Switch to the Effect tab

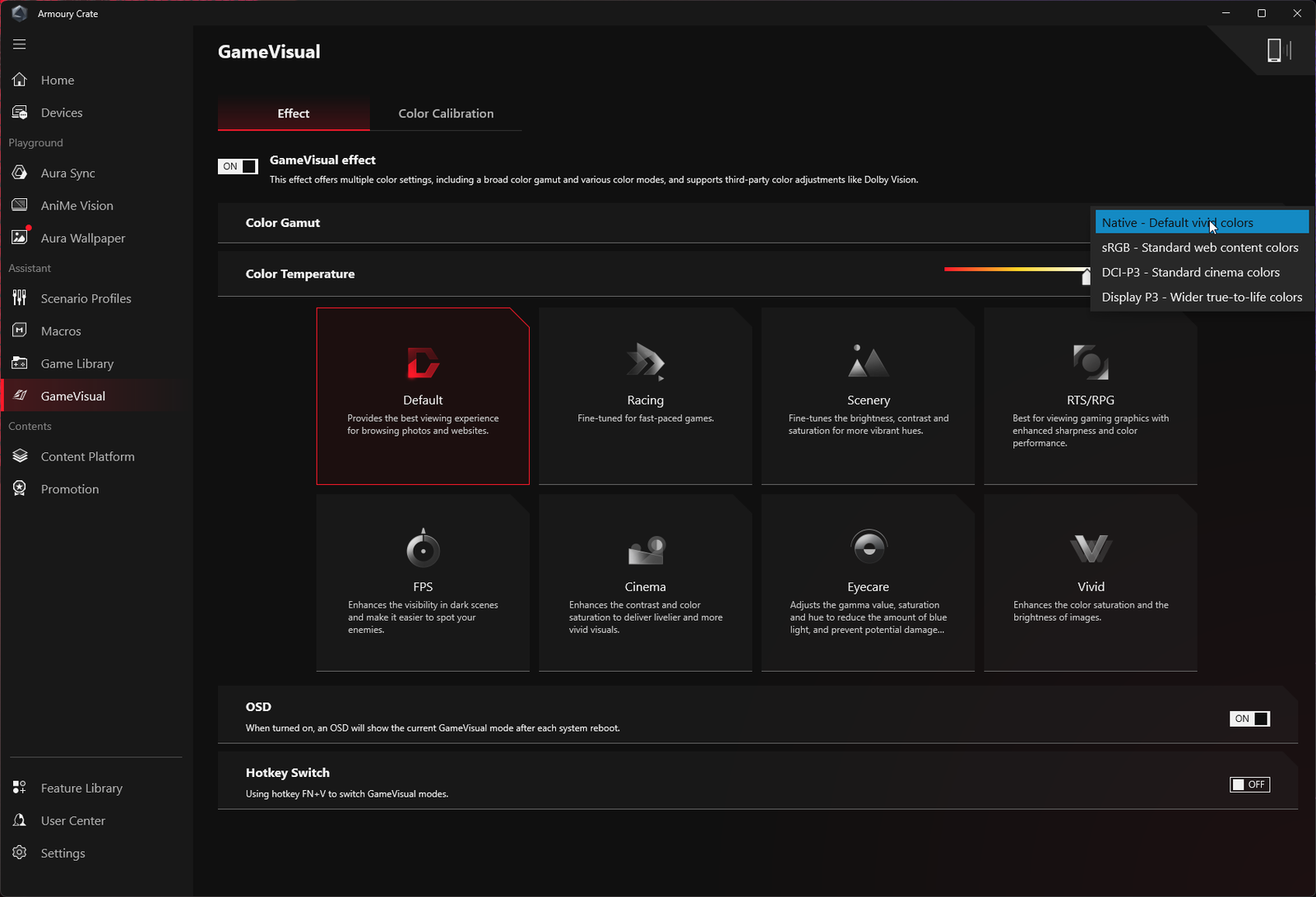click(x=294, y=113)
